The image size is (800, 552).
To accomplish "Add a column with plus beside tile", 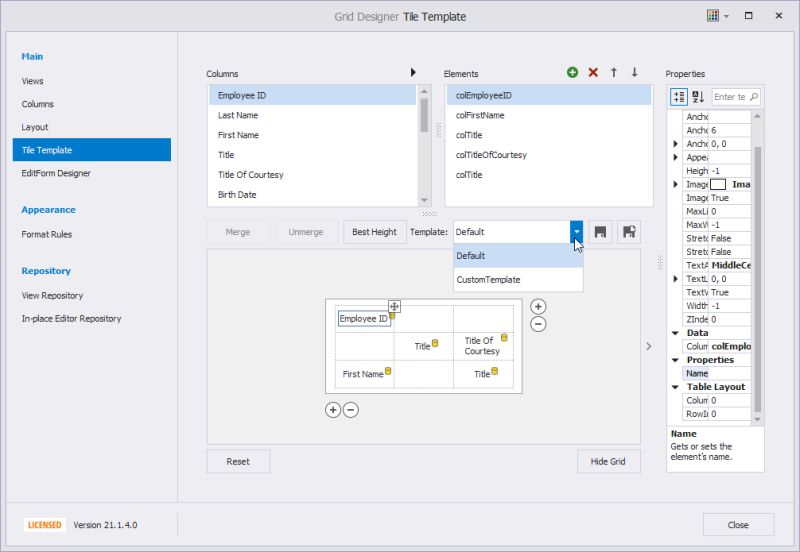I will [x=538, y=306].
